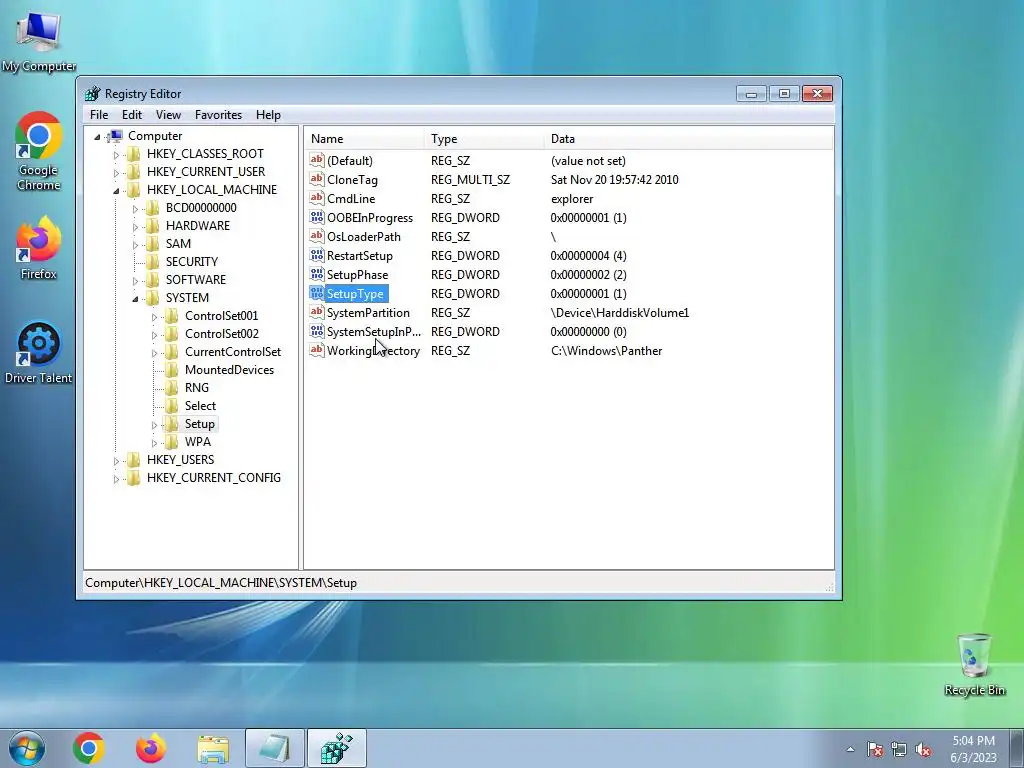The height and width of the screenshot is (768, 1024).
Task: Expand ControlSet001 arrow
Action: click(154, 317)
